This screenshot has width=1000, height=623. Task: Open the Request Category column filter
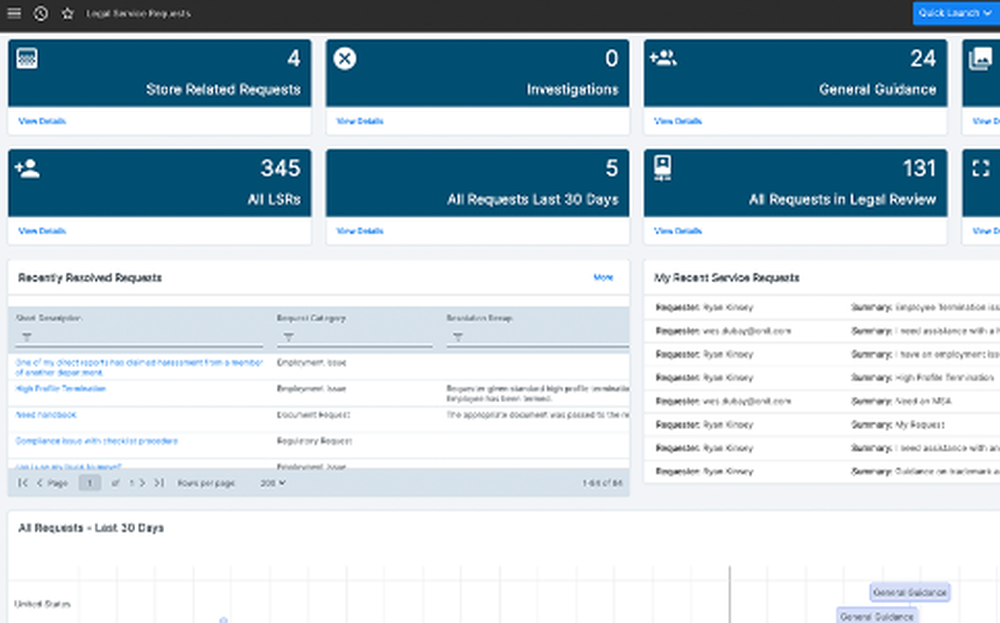288,337
